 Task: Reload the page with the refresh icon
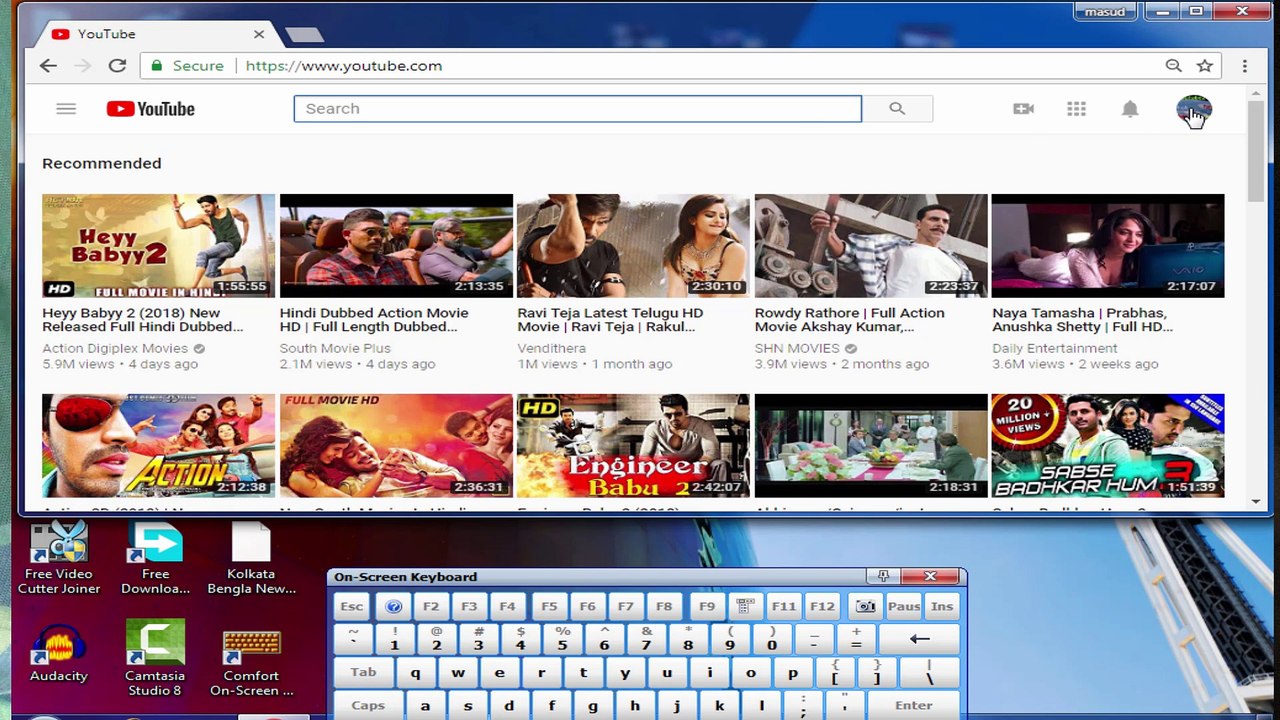[117, 66]
